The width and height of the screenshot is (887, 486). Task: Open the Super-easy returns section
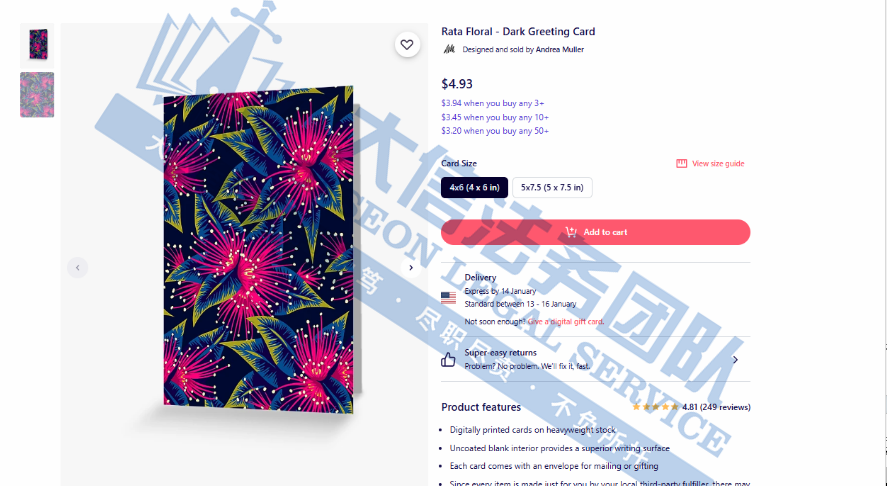[596, 359]
